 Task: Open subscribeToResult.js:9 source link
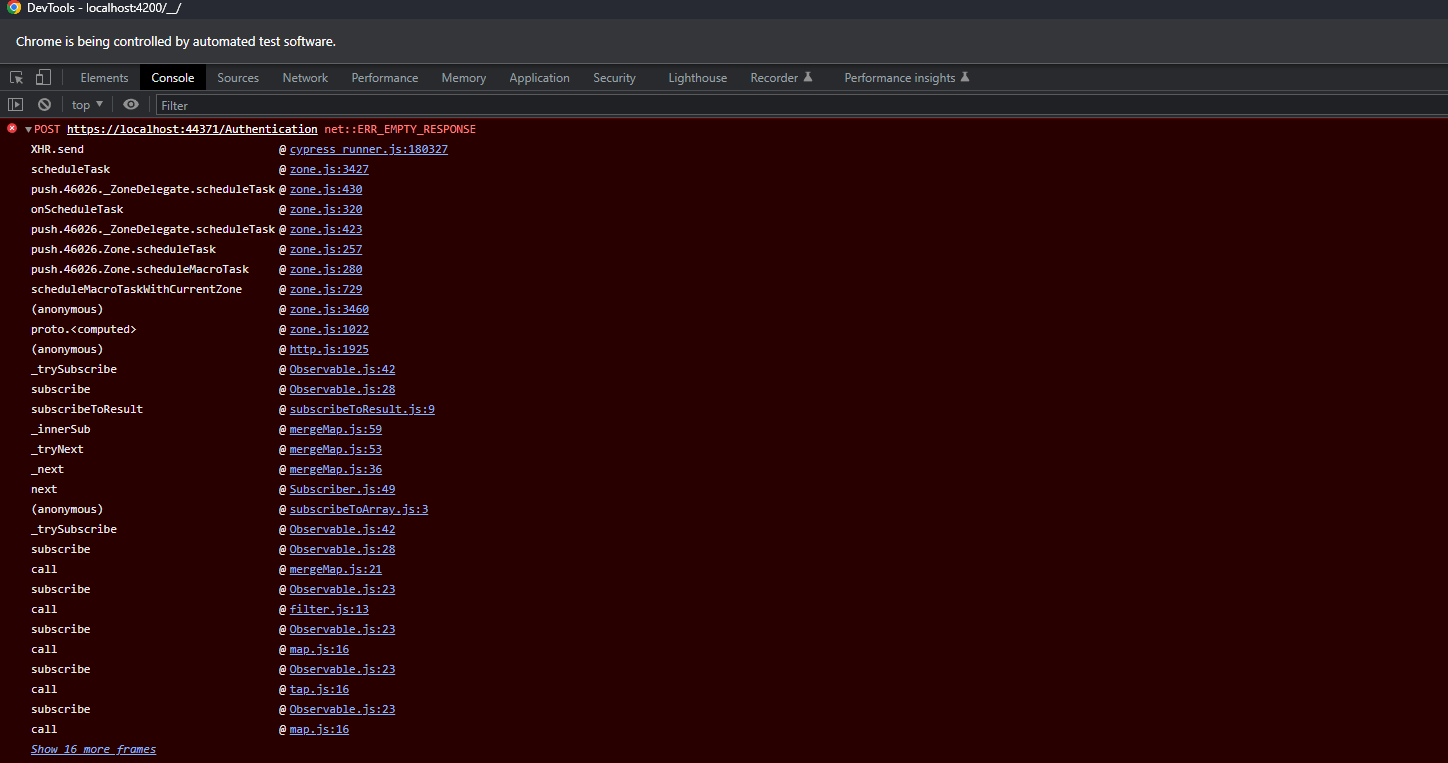362,409
